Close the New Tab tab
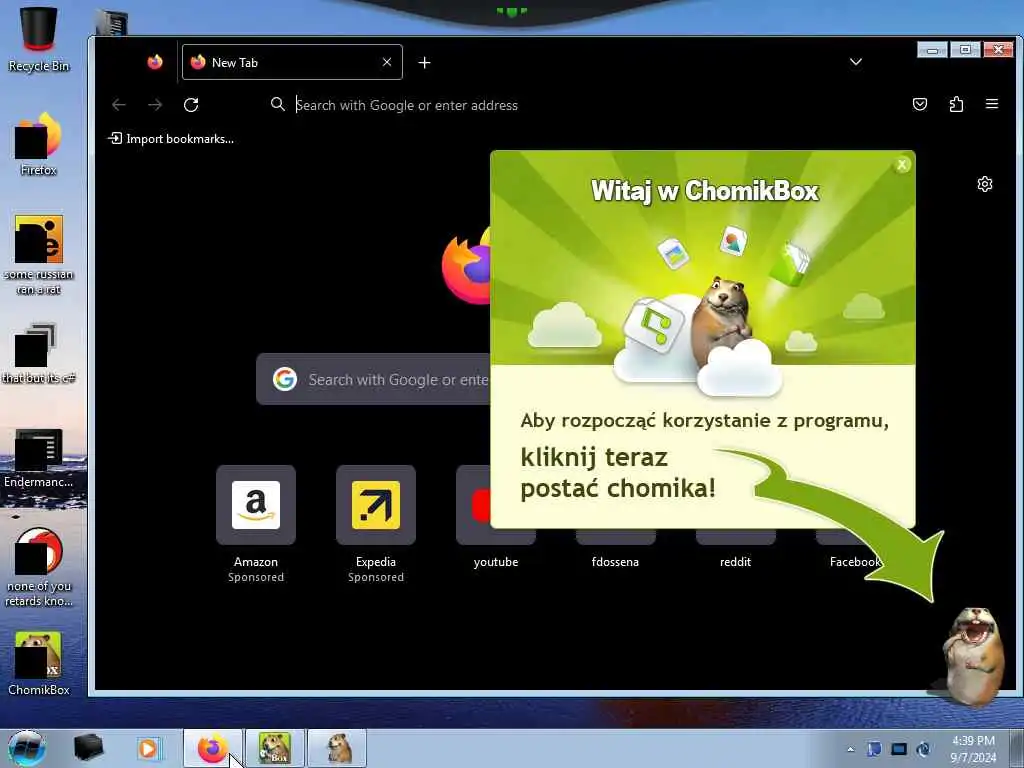 tap(387, 62)
